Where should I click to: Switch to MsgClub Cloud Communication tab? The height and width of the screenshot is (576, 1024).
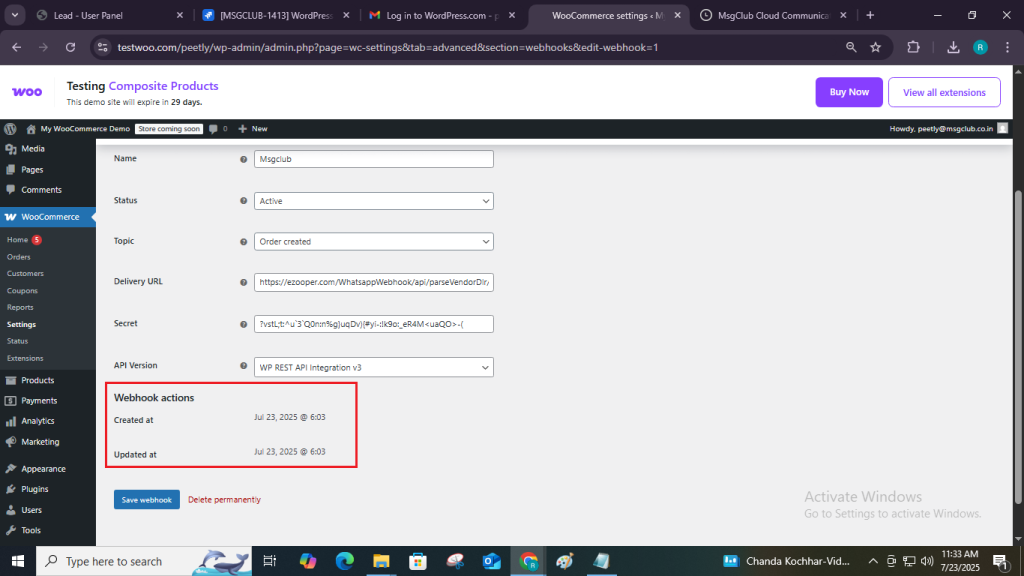773,15
